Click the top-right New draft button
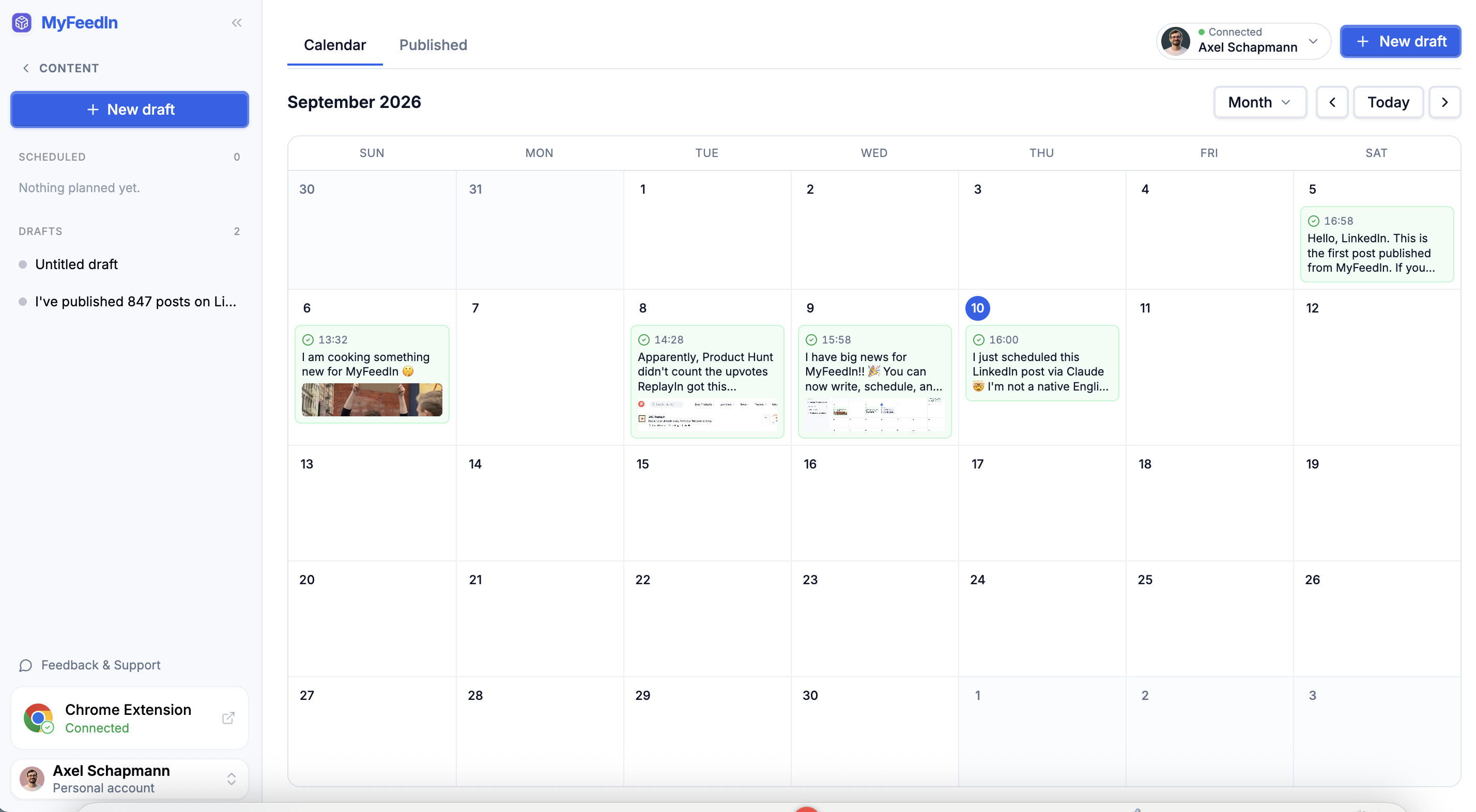 click(1400, 41)
